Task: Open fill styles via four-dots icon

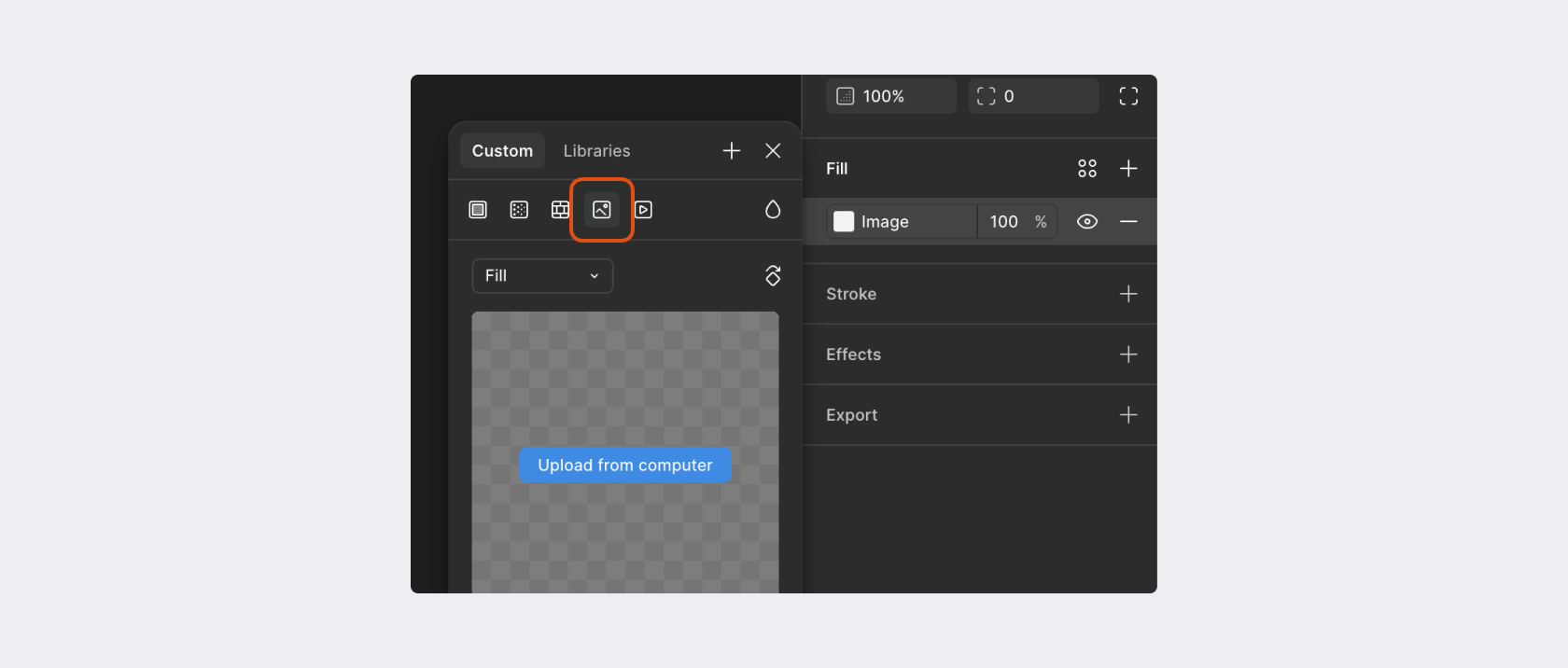Action: coord(1087,169)
